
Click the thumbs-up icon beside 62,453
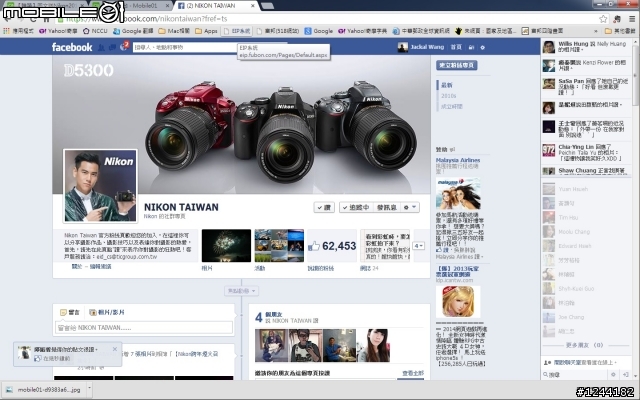tap(314, 246)
